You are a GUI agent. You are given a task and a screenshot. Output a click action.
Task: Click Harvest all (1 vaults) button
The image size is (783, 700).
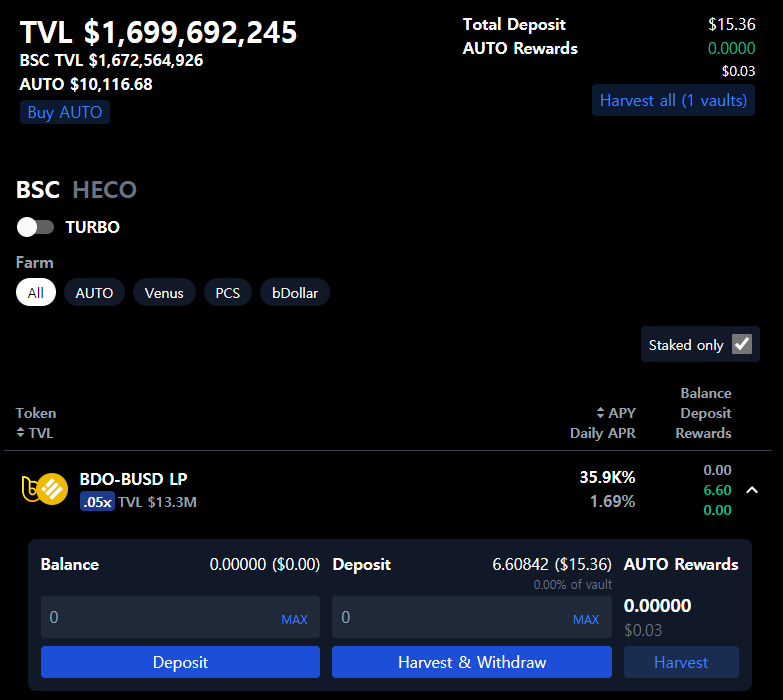[x=673, y=100]
